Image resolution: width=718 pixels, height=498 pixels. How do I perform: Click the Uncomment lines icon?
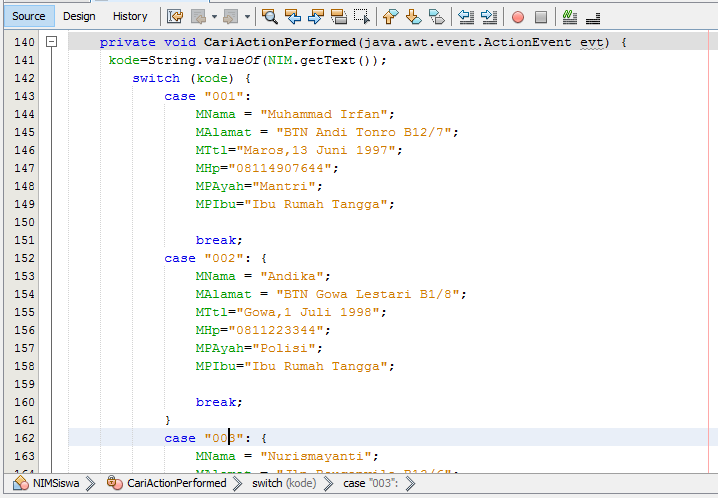593,17
